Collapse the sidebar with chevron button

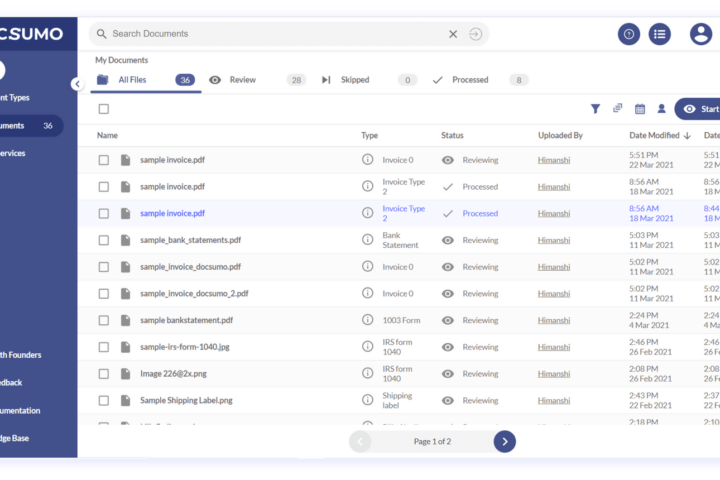(x=77, y=84)
